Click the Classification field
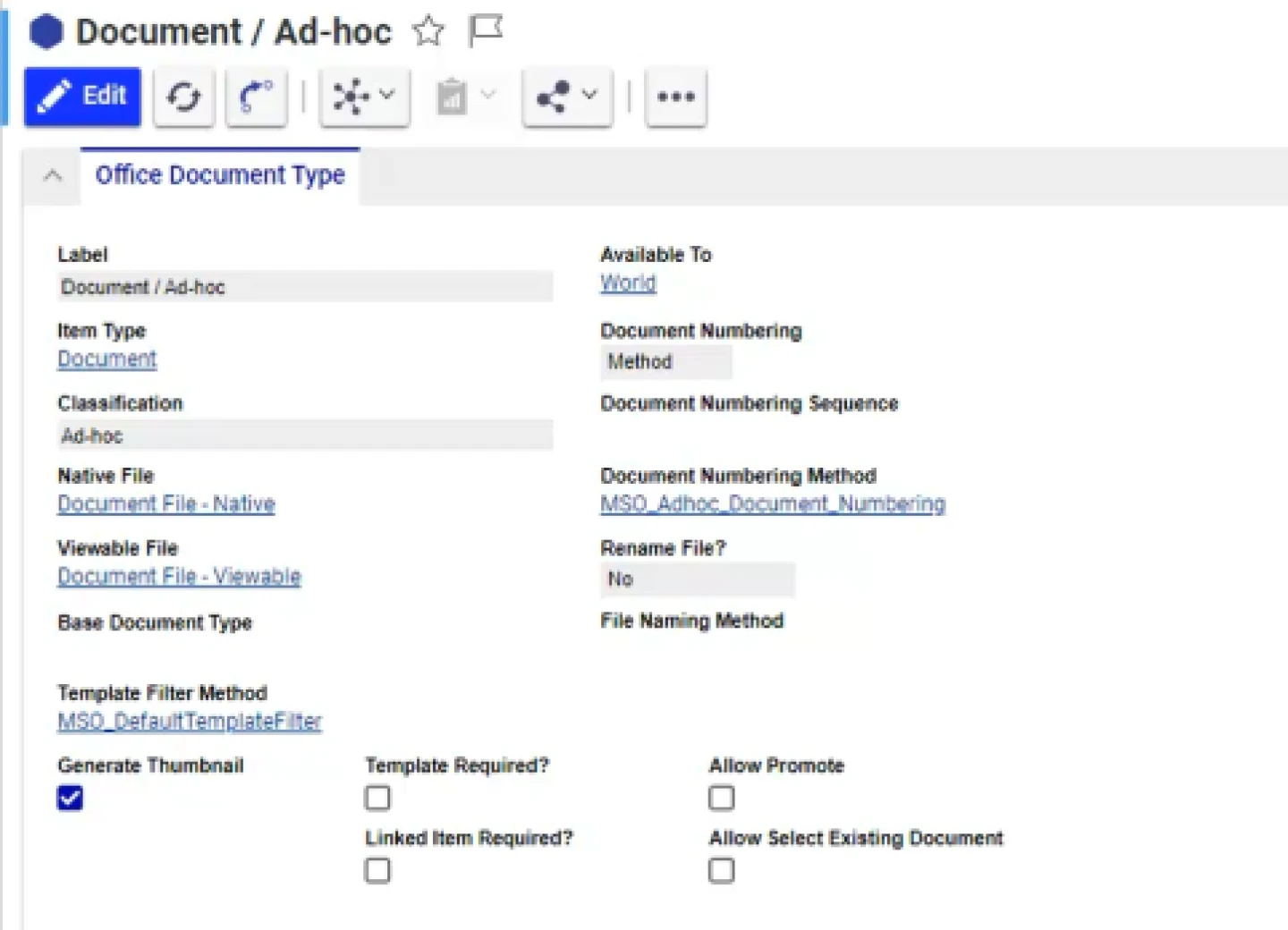The height and width of the screenshot is (930, 1288). pyautogui.click(x=305, y=435)
